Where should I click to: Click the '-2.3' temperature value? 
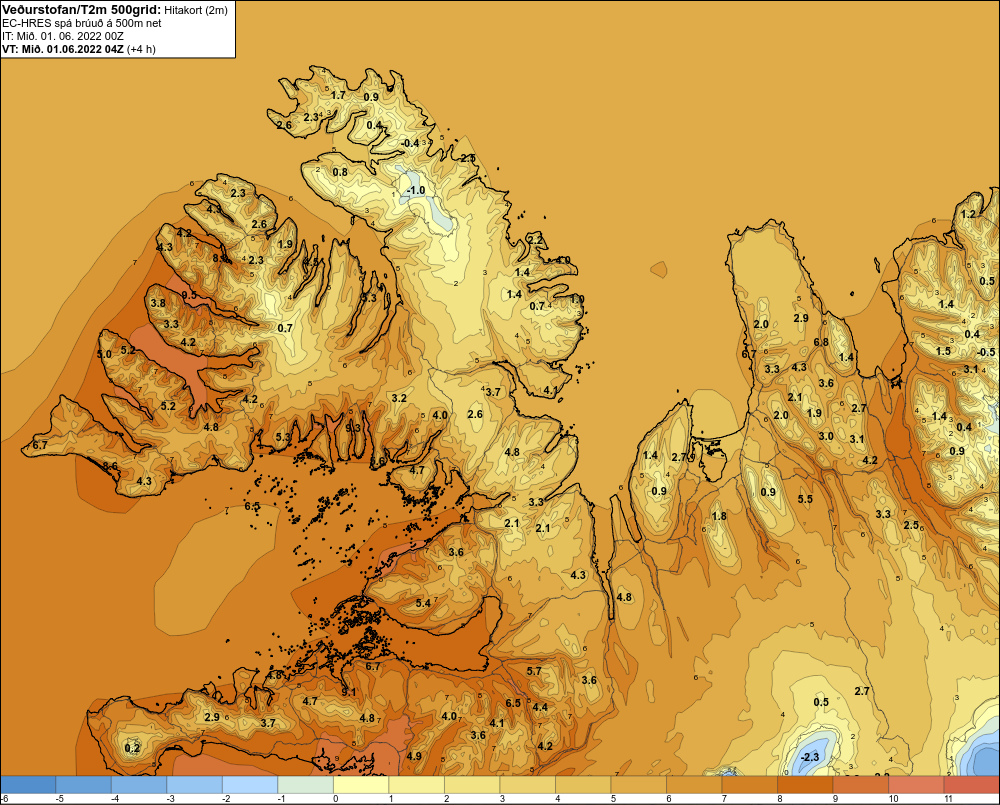tap(809, 757)
